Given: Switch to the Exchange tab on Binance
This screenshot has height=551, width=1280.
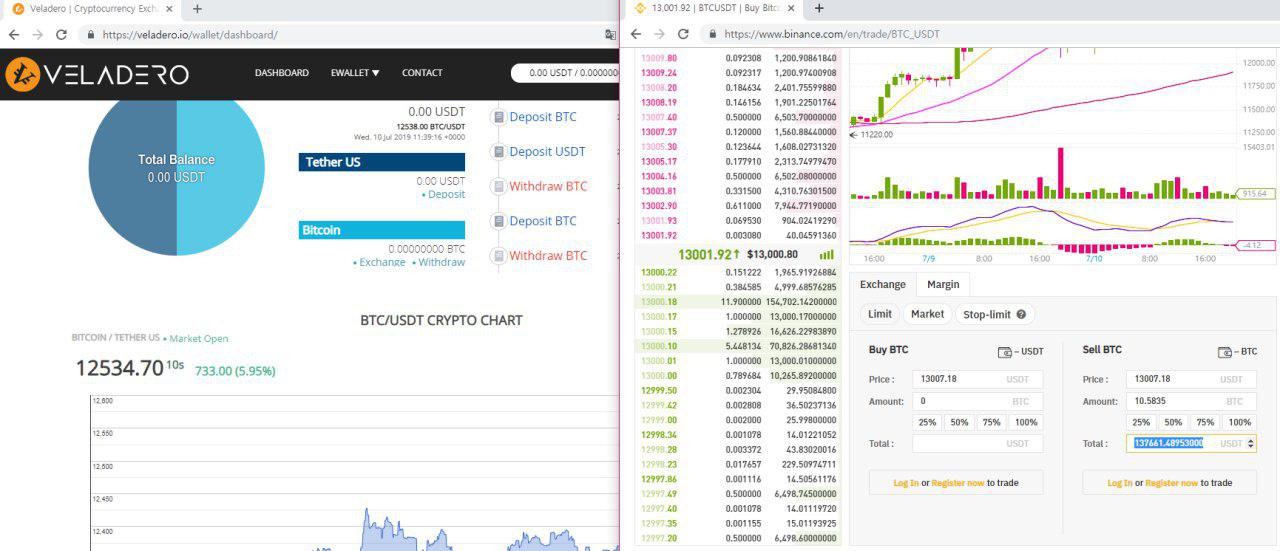Looking at the screenshot, I should point(882,285).
